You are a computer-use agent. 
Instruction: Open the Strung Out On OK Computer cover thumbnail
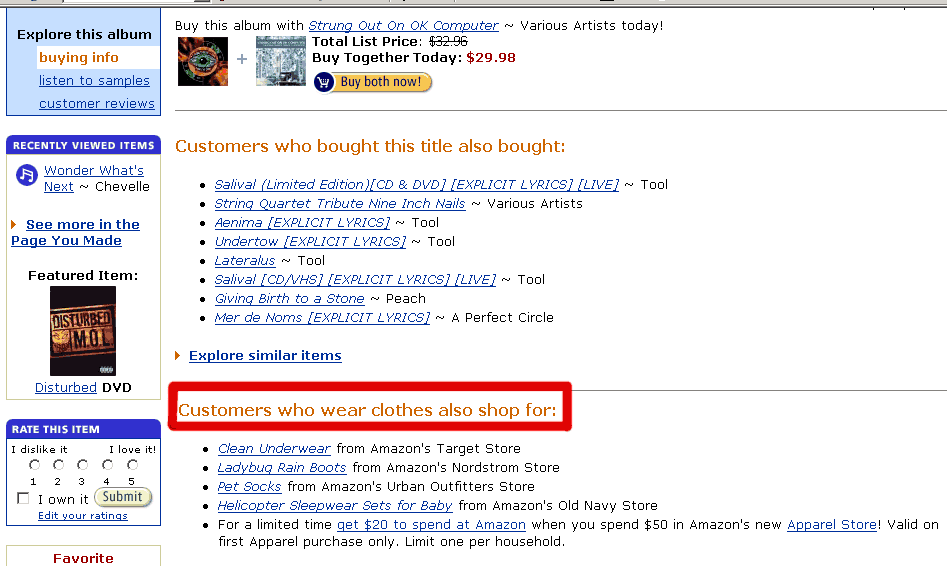pos(281,62)
